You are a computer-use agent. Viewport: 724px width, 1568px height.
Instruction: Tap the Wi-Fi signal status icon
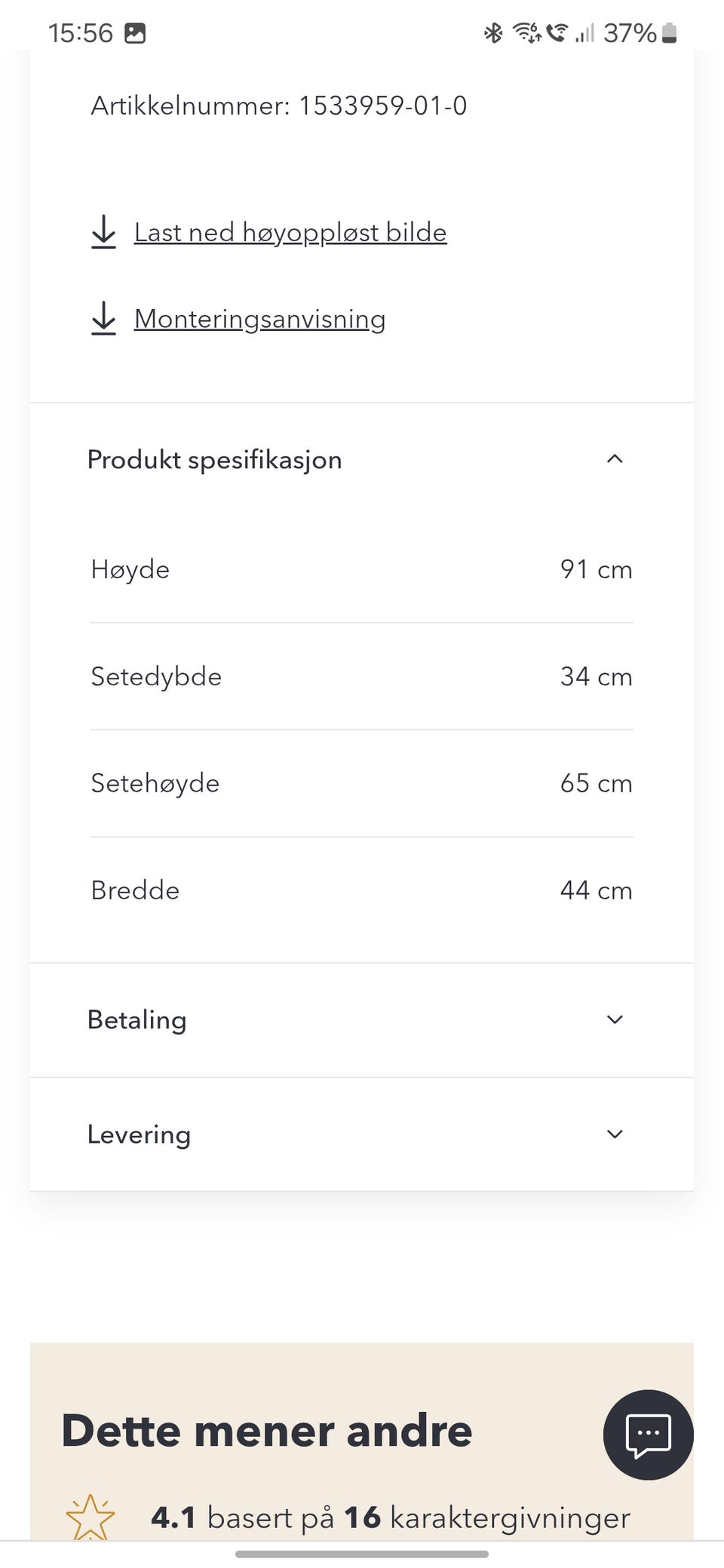point(526,33)
